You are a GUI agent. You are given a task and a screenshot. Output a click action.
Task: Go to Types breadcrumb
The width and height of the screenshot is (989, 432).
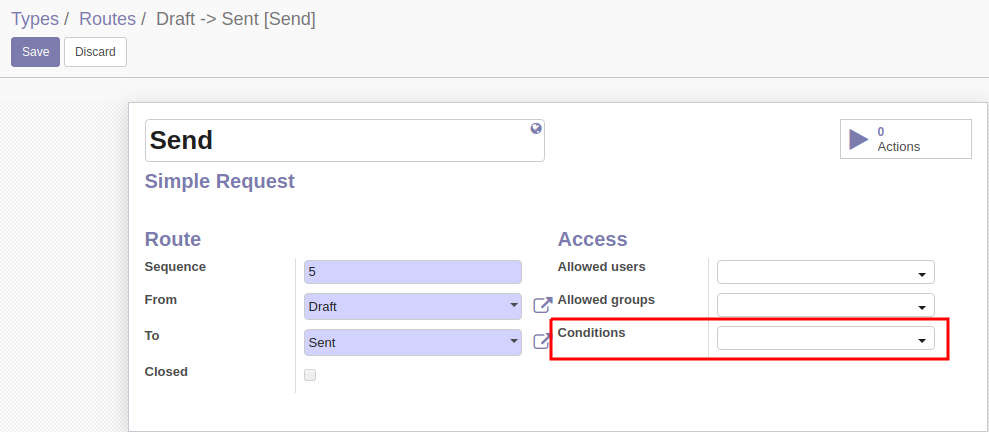point(35,19)
